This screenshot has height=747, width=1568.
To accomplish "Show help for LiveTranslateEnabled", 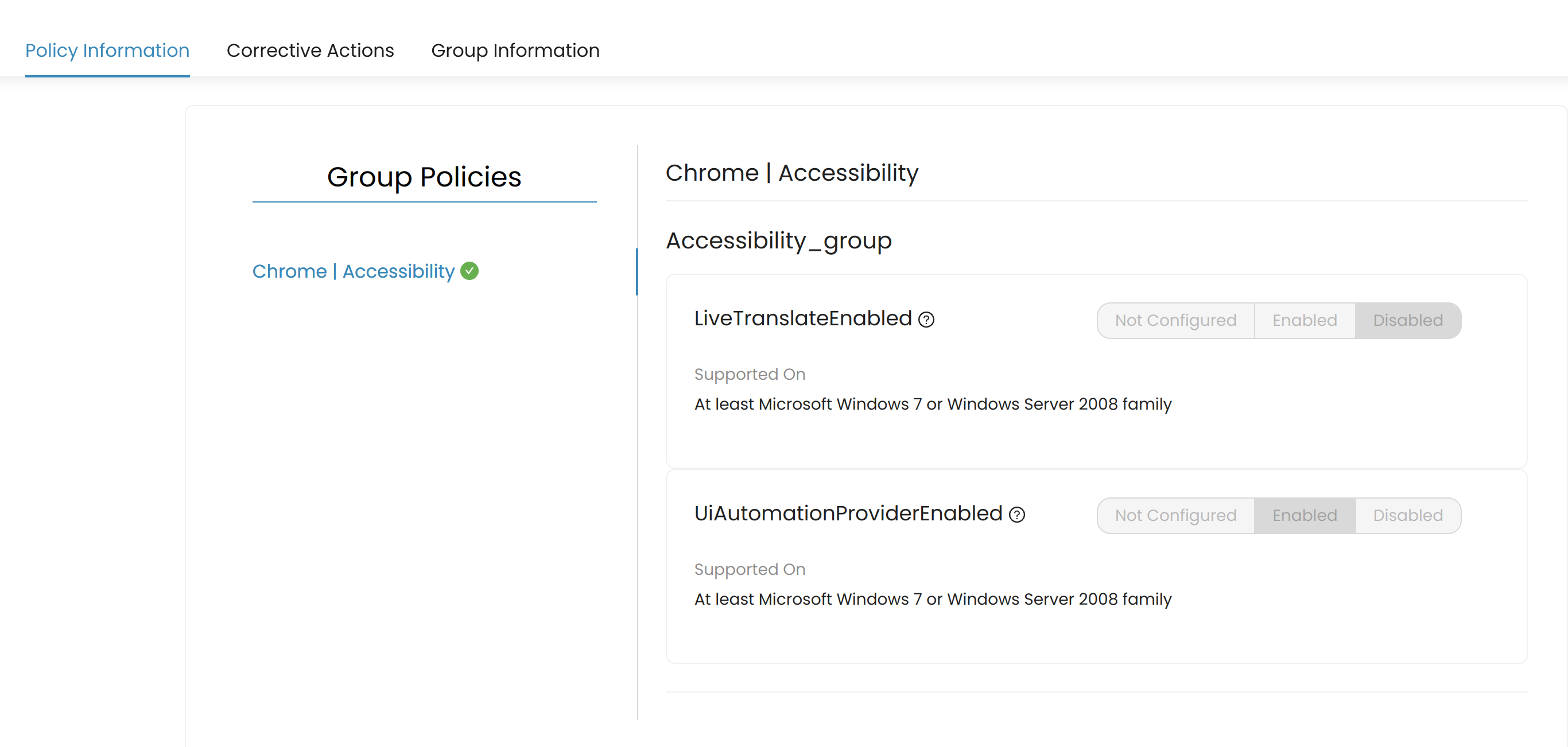I will (926, 320).
